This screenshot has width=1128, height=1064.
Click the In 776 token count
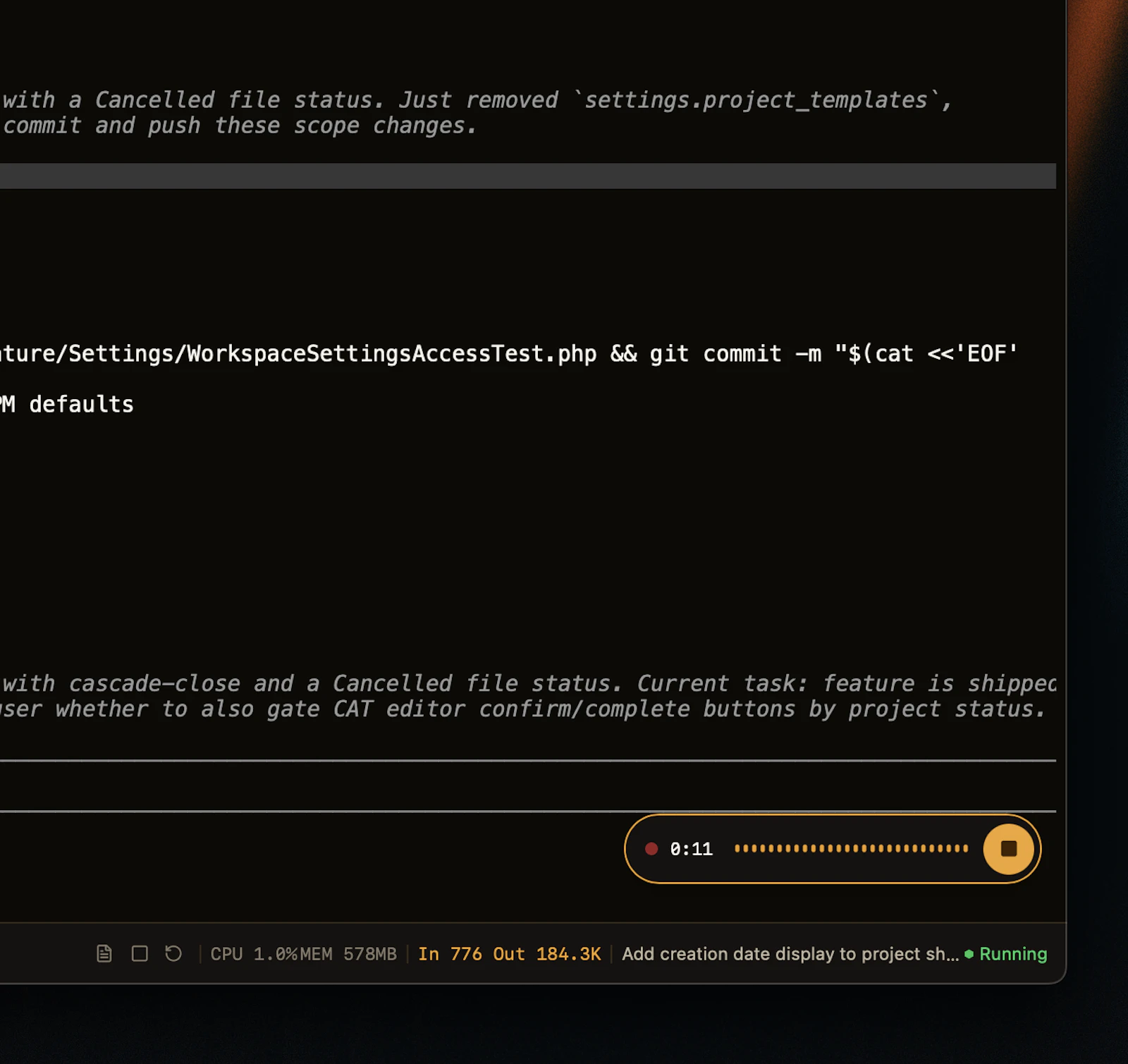pyautogui.click(x=450, y=954)
